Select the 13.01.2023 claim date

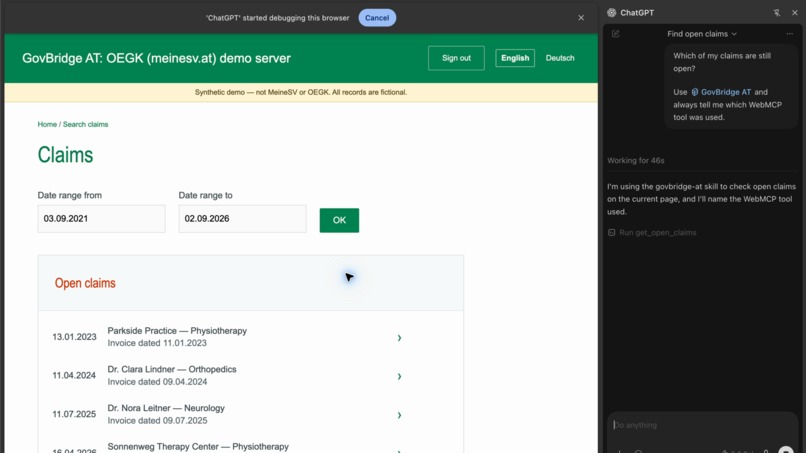(74, 337)
